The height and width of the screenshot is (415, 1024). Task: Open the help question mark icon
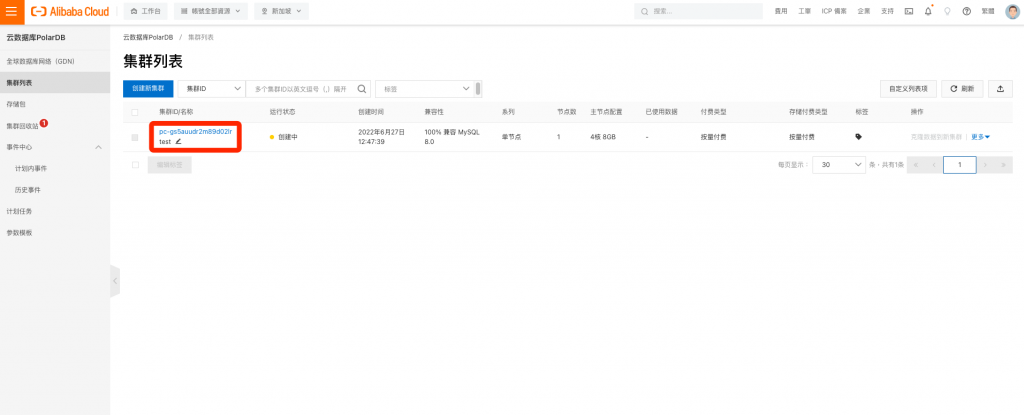[967, 11]
